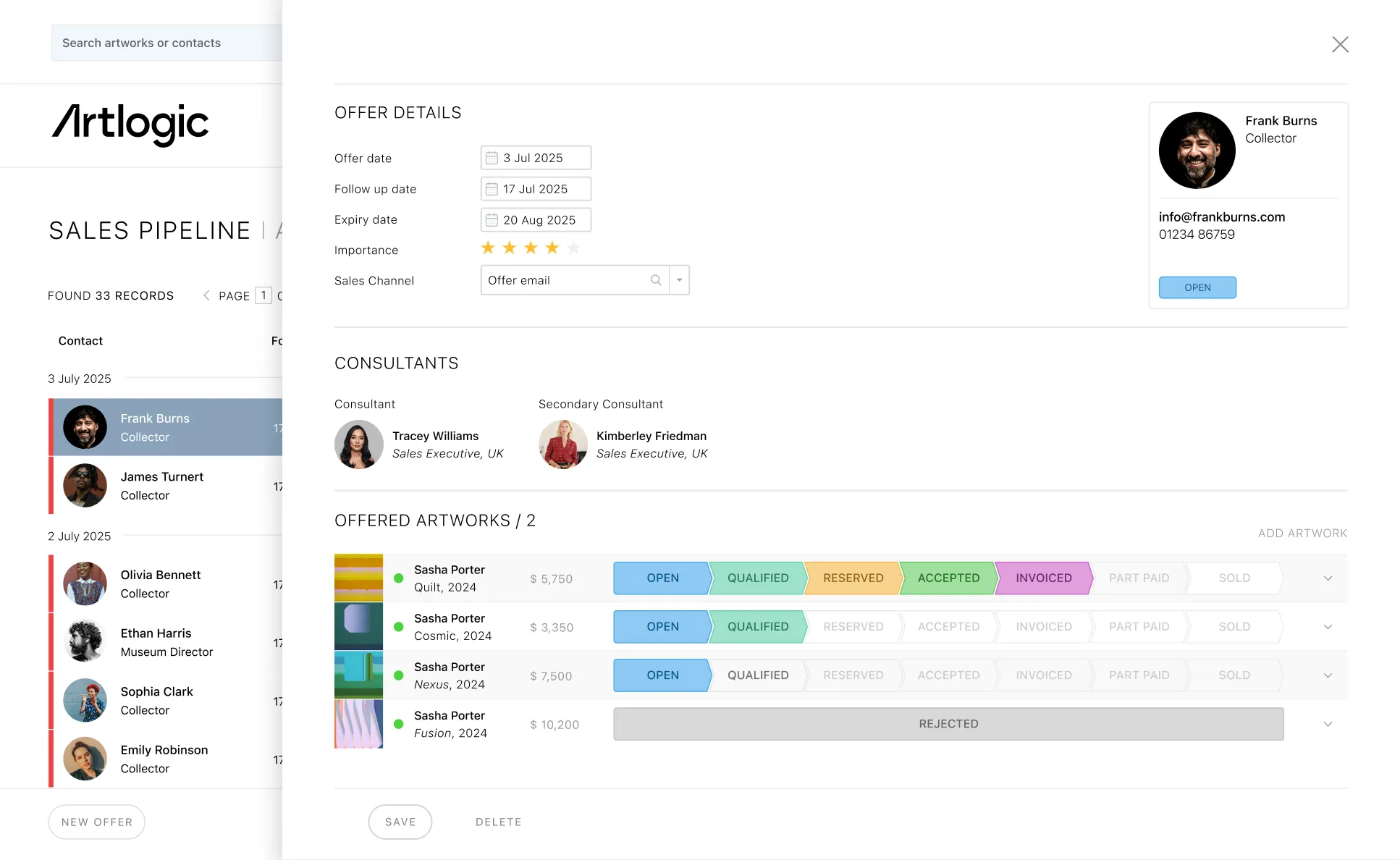The width and height of the screenshot is (1400, 860).
Task: Set Cosmic stage to Qualified
Action: (x=758, y=627)
